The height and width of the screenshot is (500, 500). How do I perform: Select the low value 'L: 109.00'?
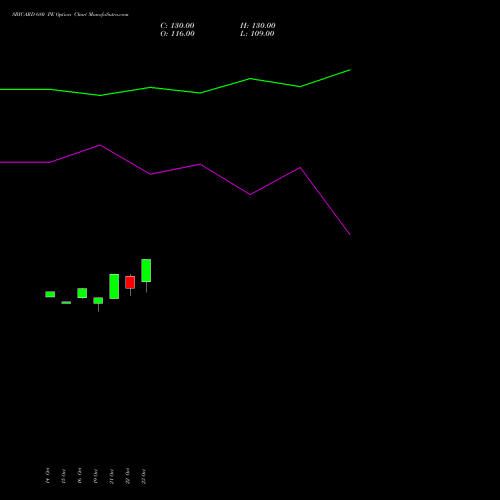pyautogui.click(x=257, y=34)
